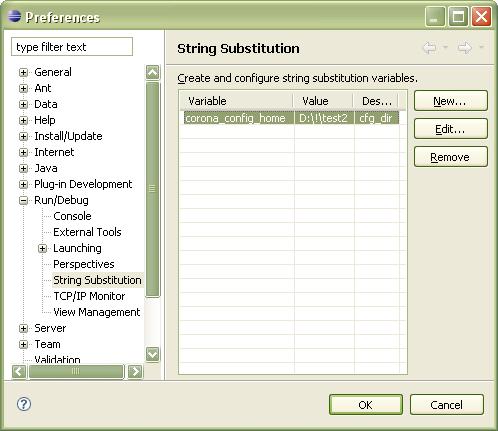Expand the Launching subnode

[42, 248]
